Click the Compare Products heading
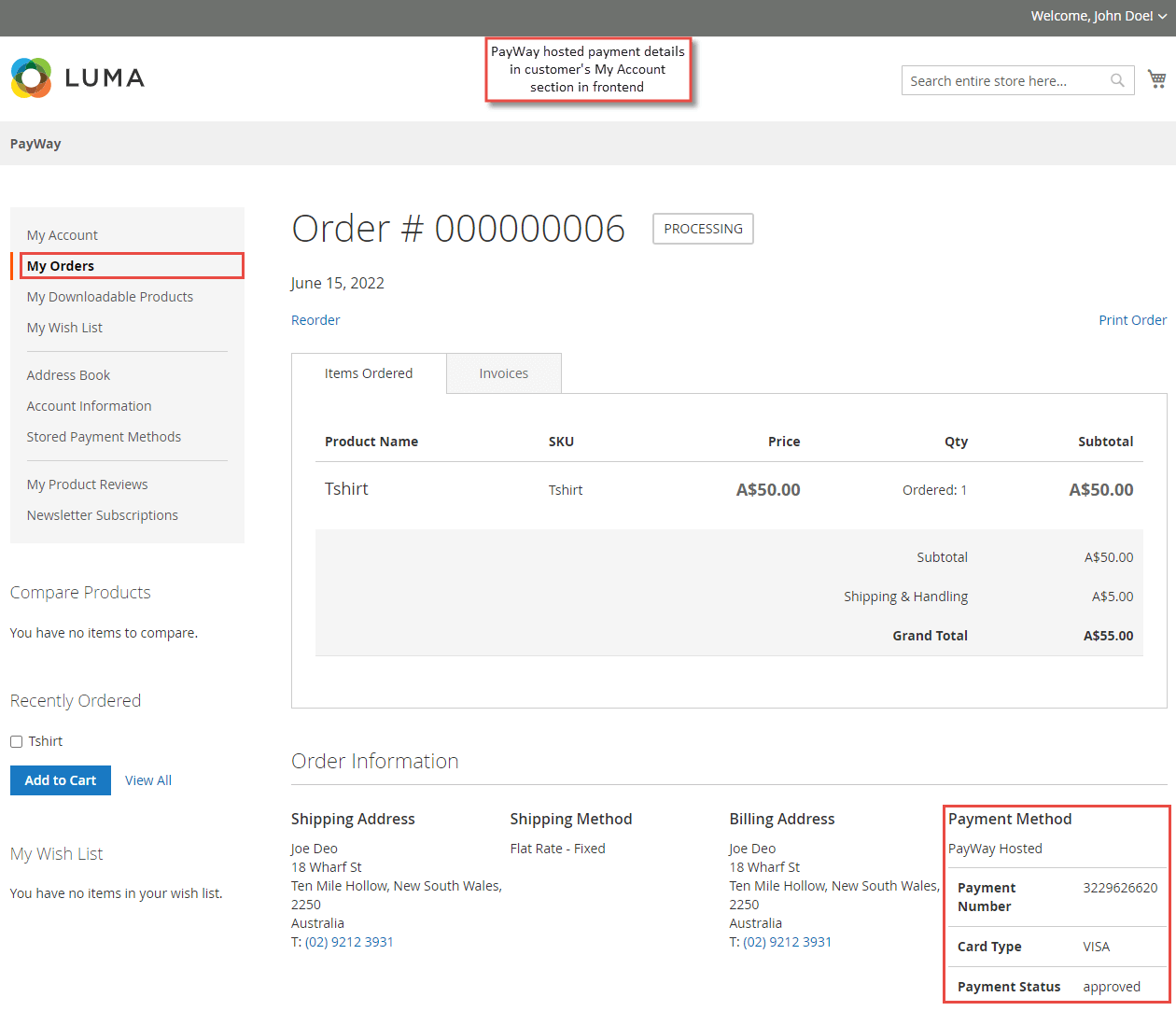This screenshot has height=1011, width=1176. (x=80, y=593)
